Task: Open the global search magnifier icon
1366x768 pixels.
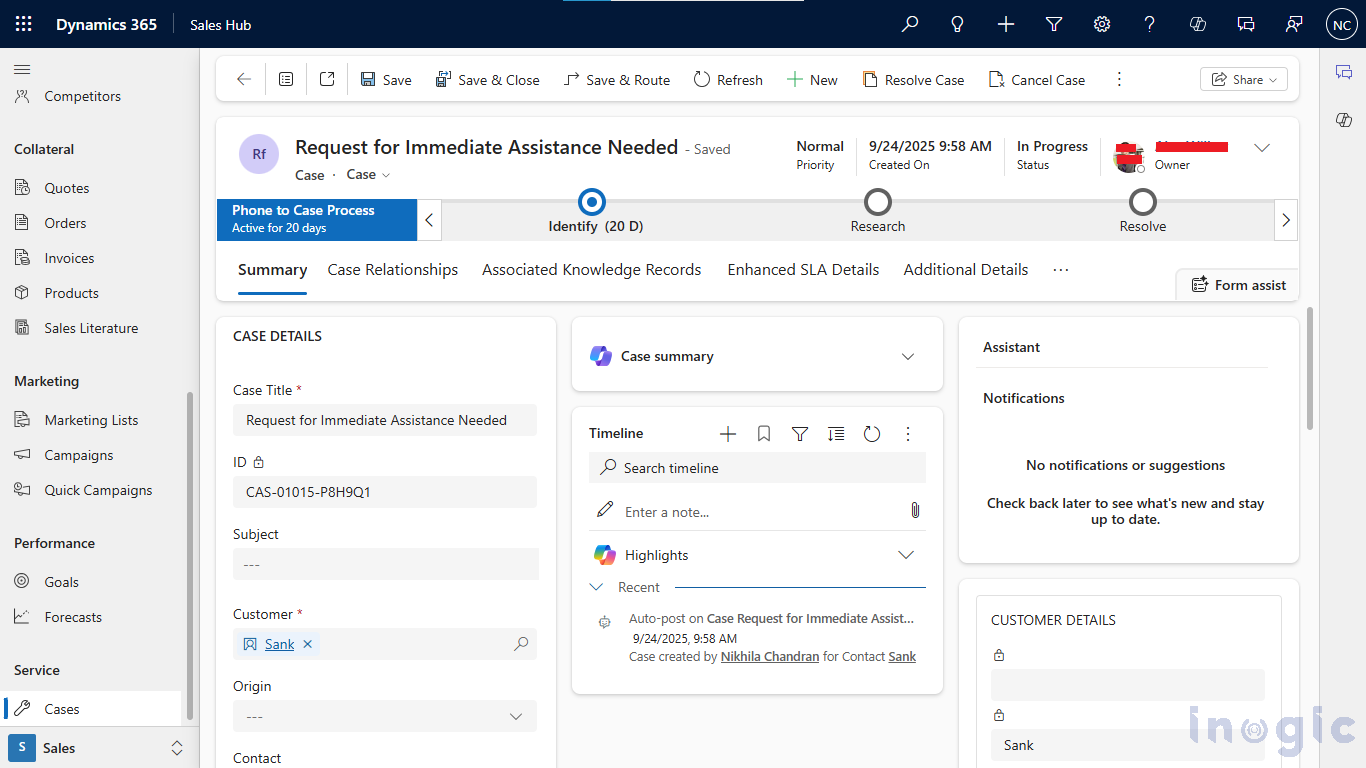Action: [910, 25]
